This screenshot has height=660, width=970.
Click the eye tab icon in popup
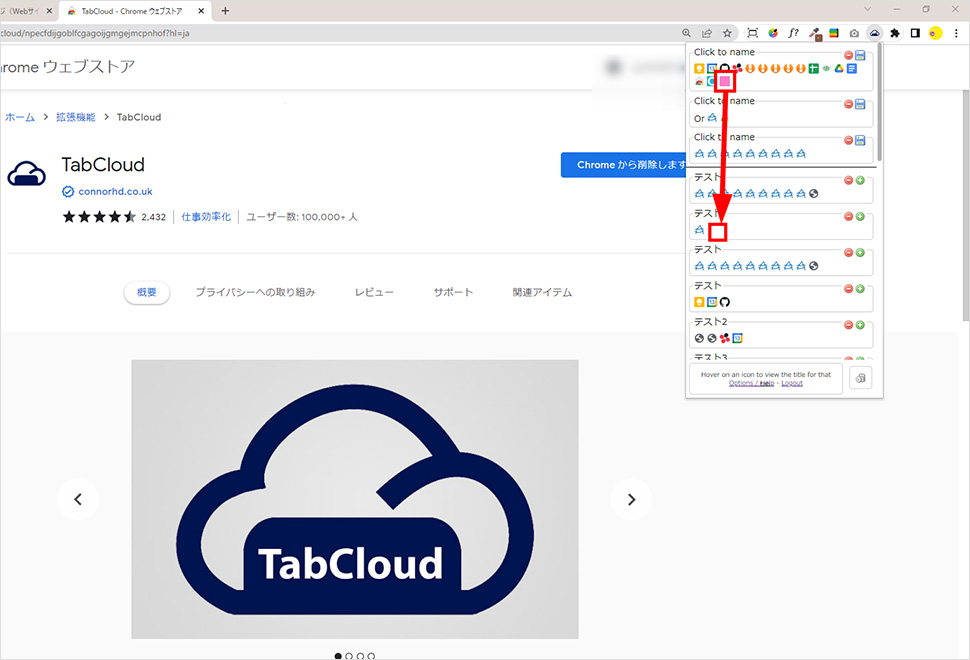pyautogui.click(x=826, y=68)
